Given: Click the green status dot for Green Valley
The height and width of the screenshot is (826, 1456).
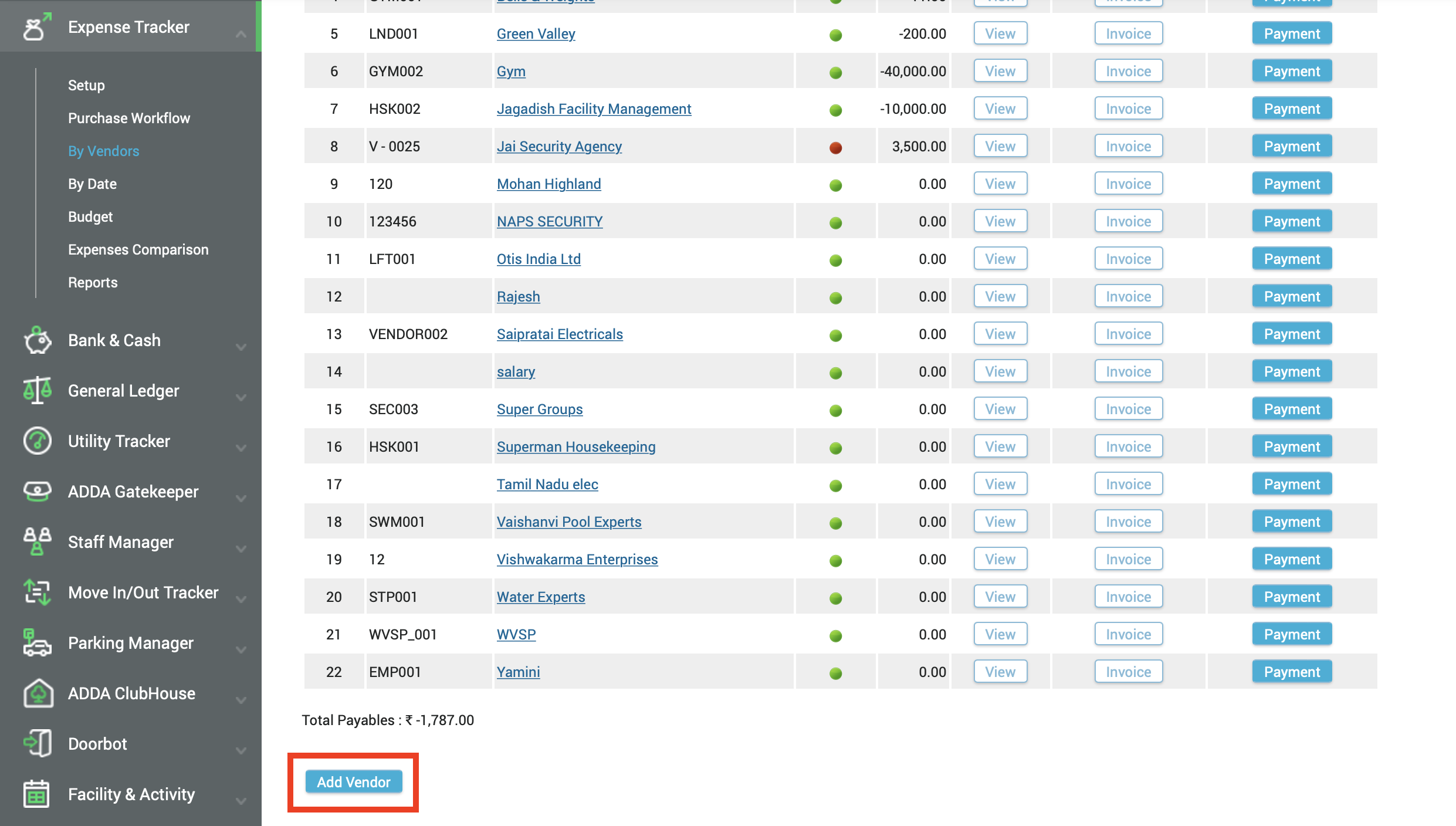Looking at the screenshot, I should click(x=835, y=35).
